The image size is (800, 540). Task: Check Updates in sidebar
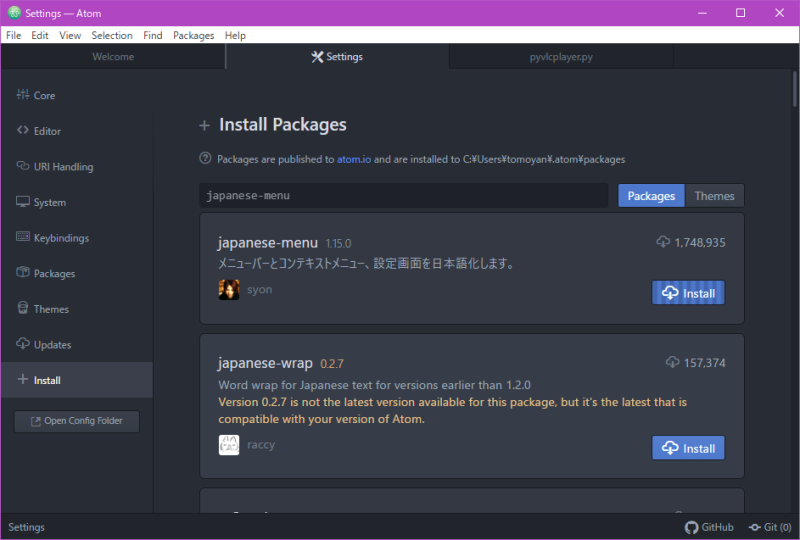52,345
